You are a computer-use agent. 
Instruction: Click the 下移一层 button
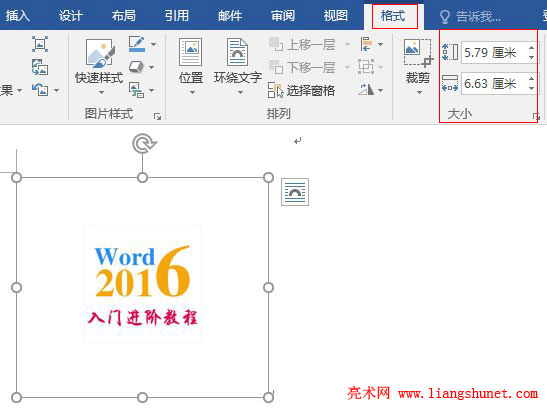[x=302, y=67]
